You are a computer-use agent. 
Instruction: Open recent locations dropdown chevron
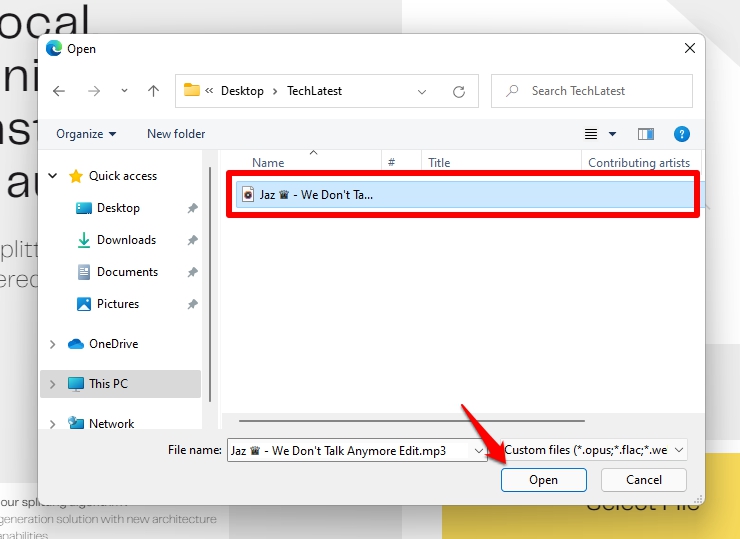[x=124, y=90]
